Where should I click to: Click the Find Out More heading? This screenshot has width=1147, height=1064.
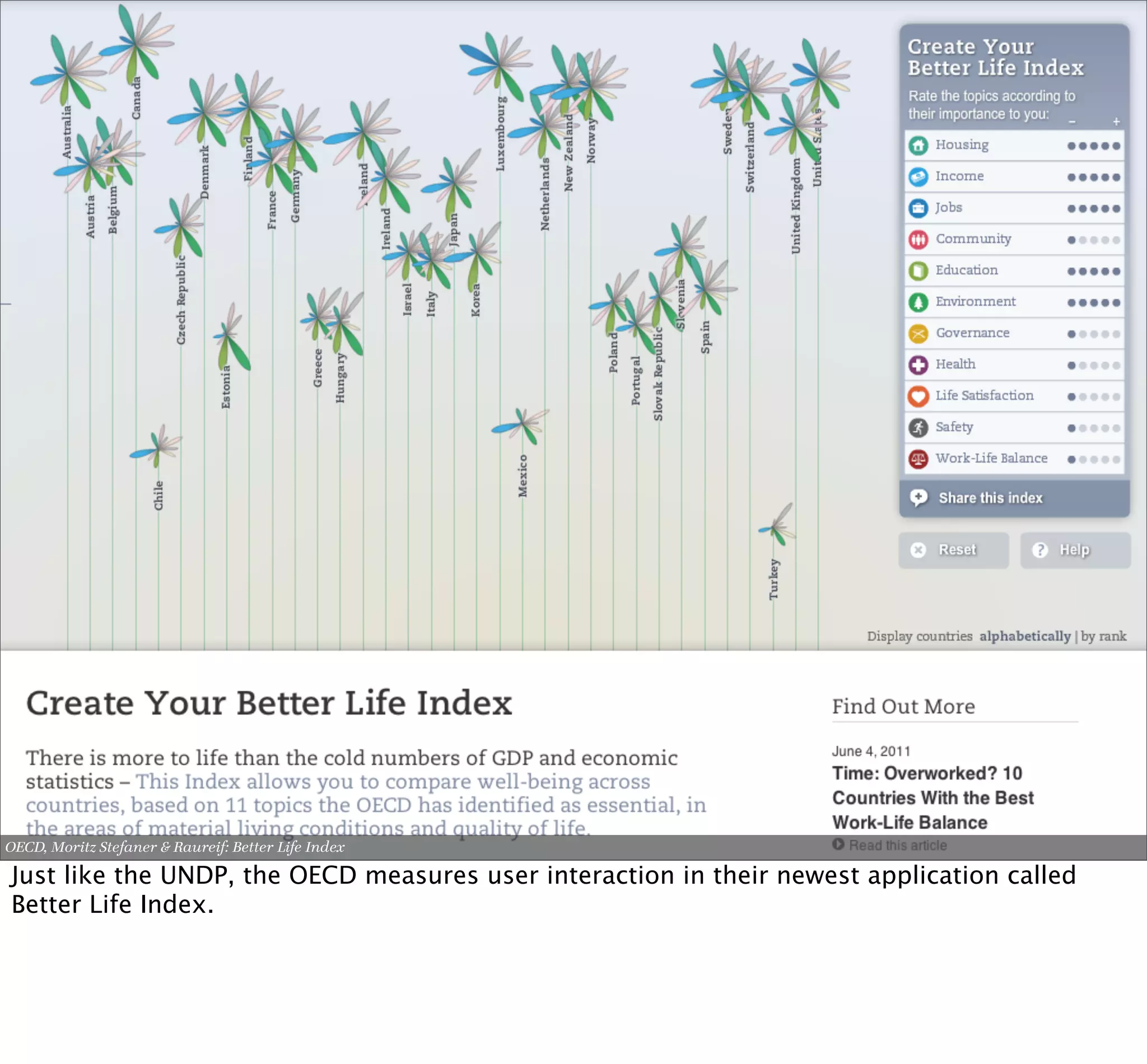point(903,707)
